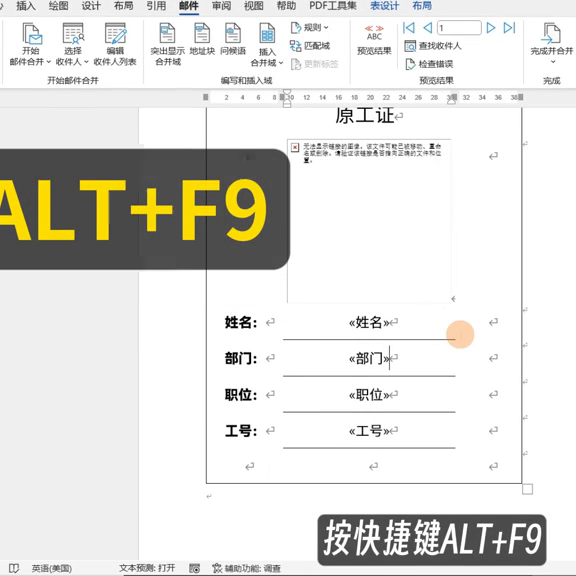Image resolution: width=576 pixels, height=576 pixels.
Task: Open the View (视图) ribbon tab
Action: [x=254, y=6]
